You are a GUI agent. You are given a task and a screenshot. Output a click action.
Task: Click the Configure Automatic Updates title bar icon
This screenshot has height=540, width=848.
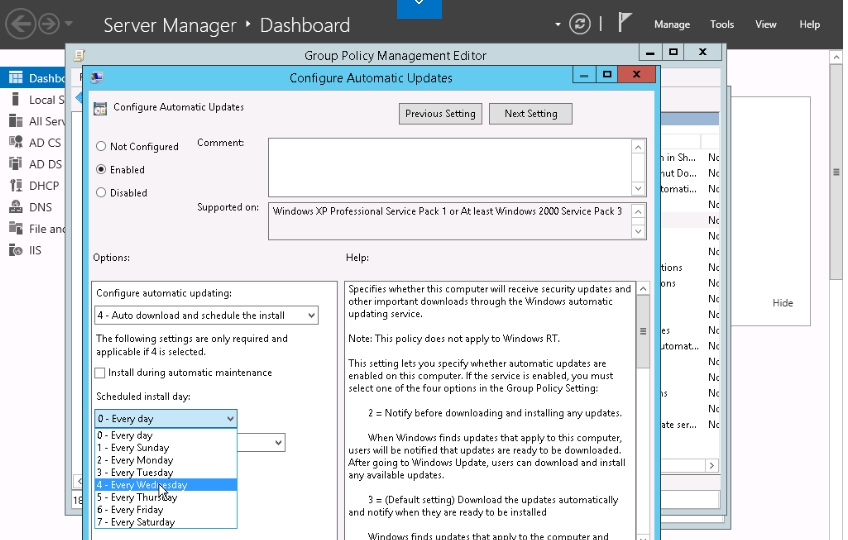(x=97, y=77)
